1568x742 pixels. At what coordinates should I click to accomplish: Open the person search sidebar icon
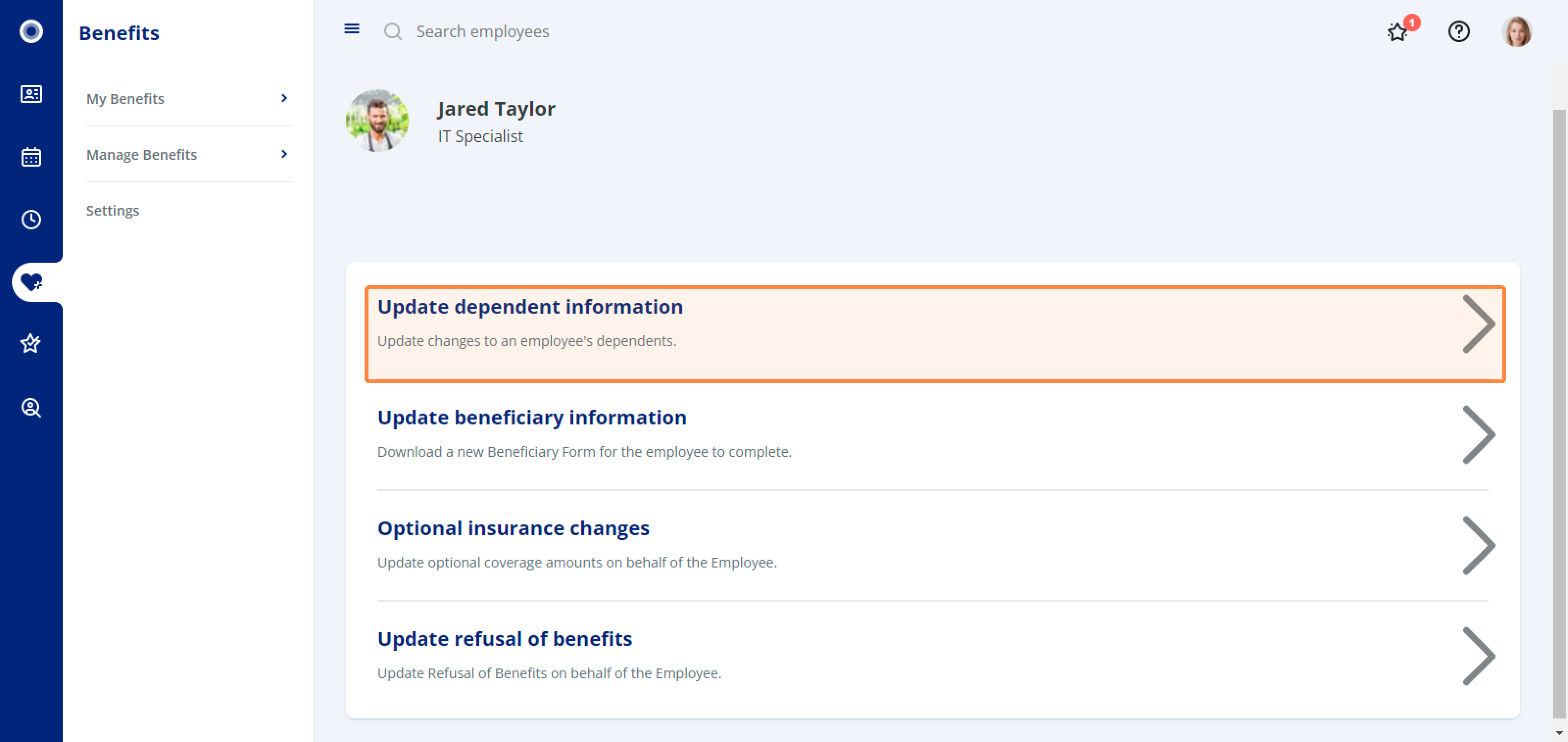[x=31, y=407]
